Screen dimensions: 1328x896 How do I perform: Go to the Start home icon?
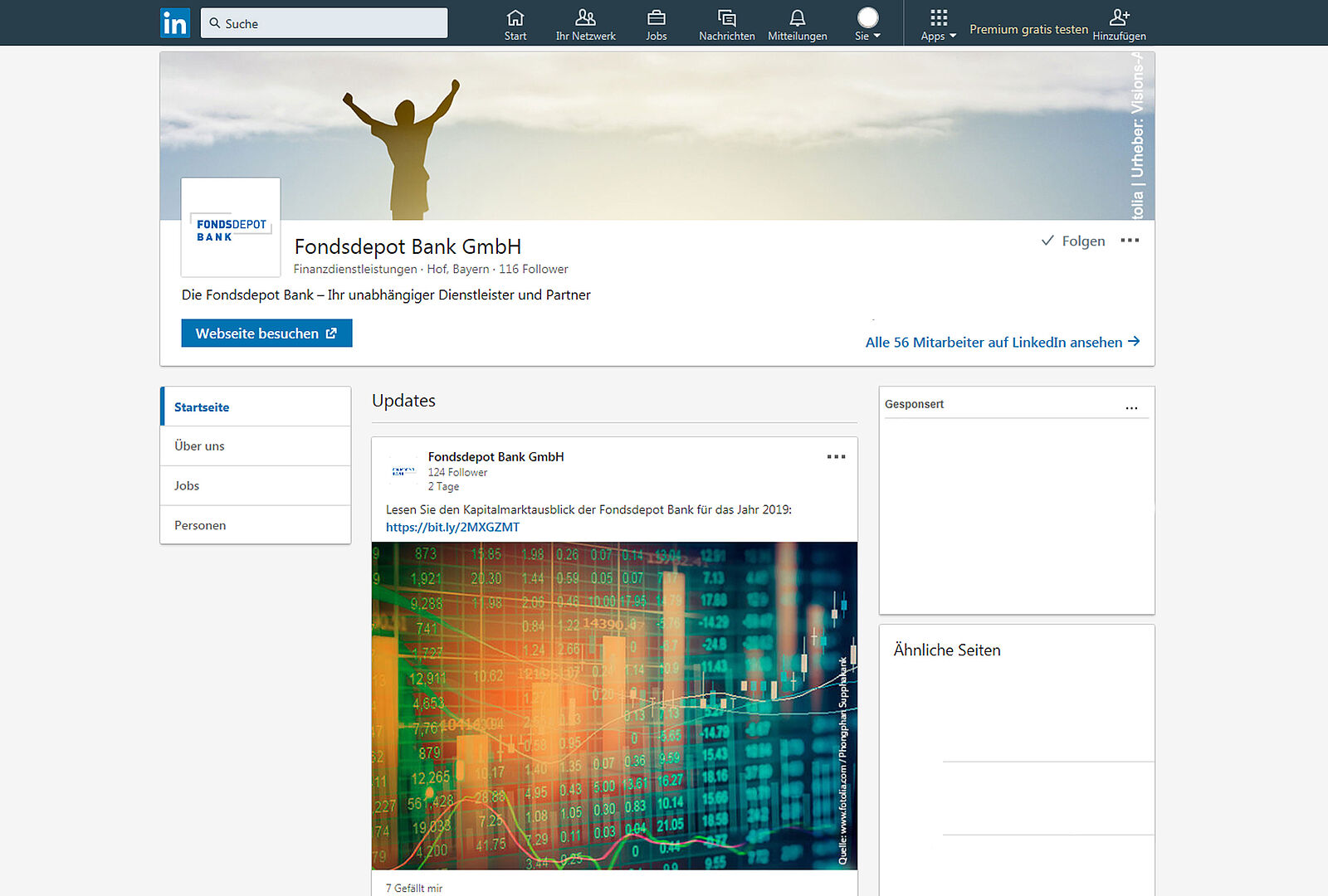pyautogui.click(x=515, y=24)
